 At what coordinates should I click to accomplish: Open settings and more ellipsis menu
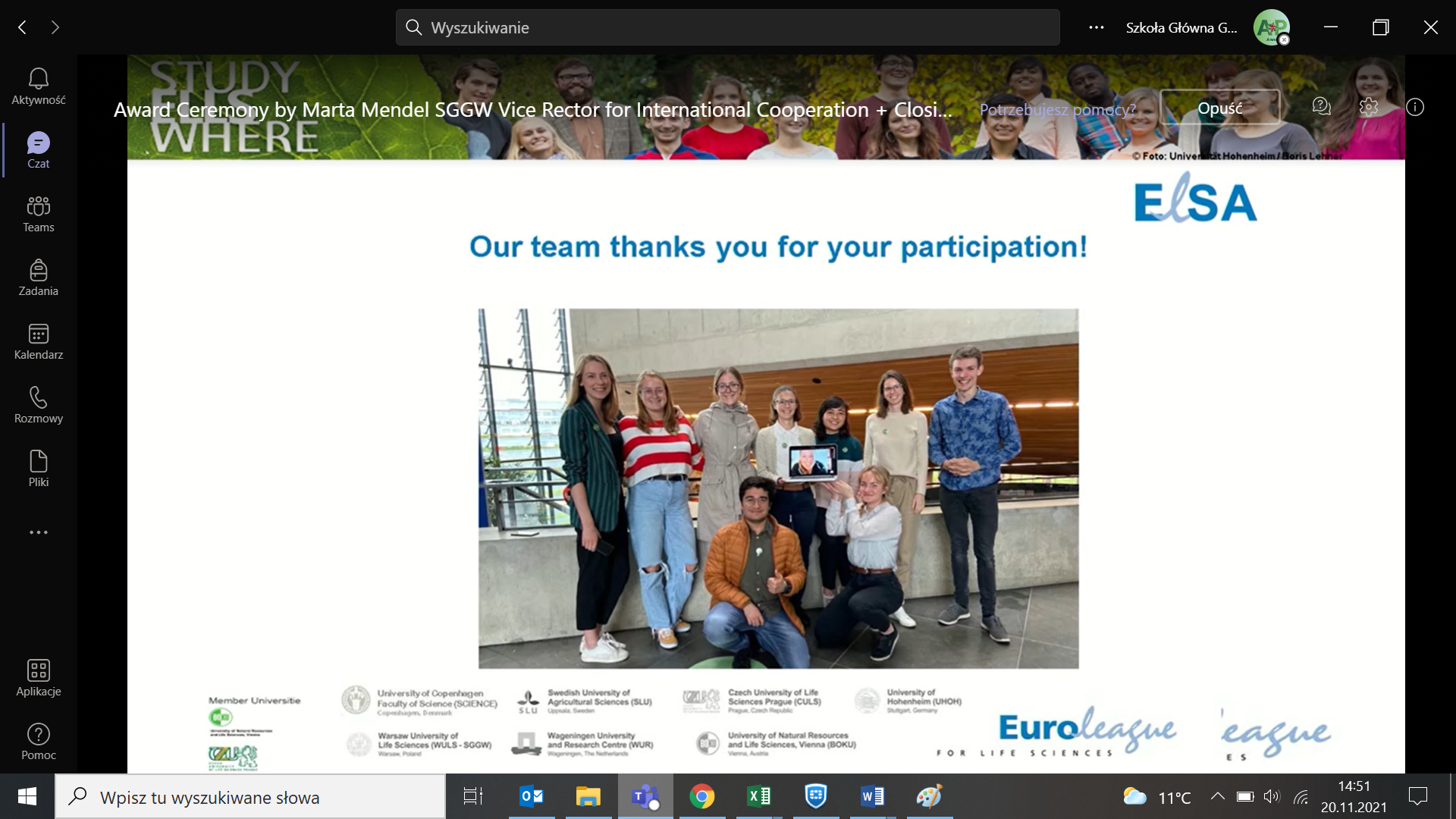pos(1097,27)
